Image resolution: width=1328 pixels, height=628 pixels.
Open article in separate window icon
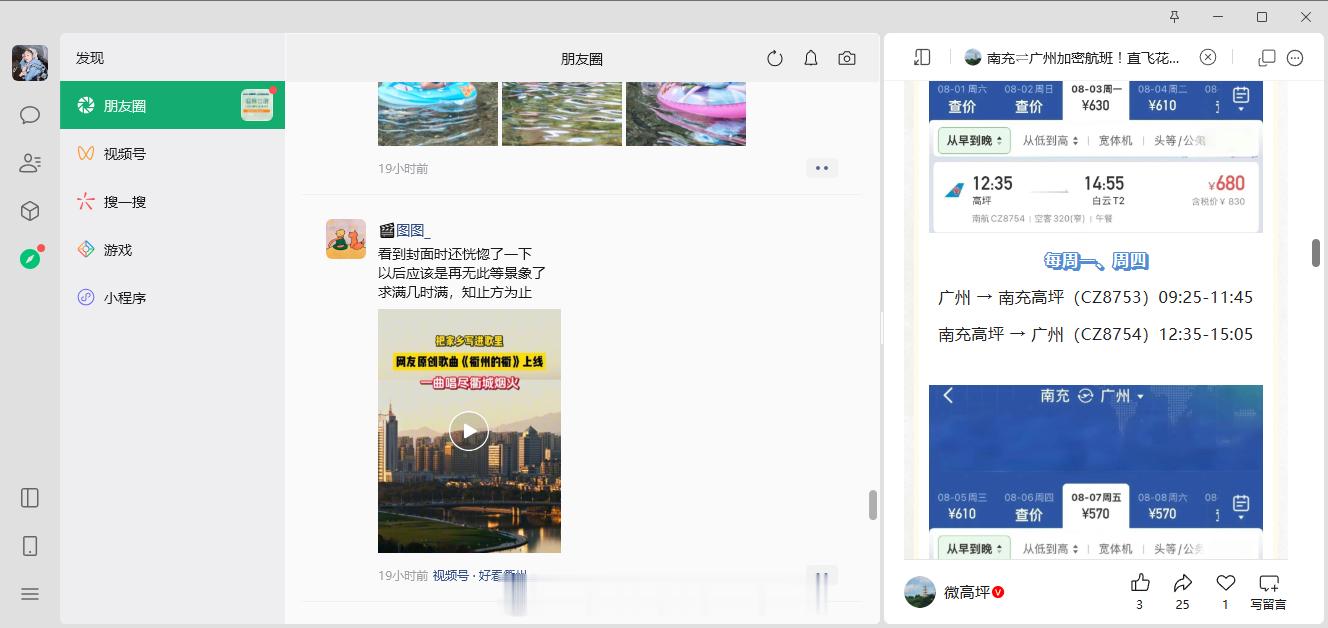pyautogui.click(x=1266, y=58)
